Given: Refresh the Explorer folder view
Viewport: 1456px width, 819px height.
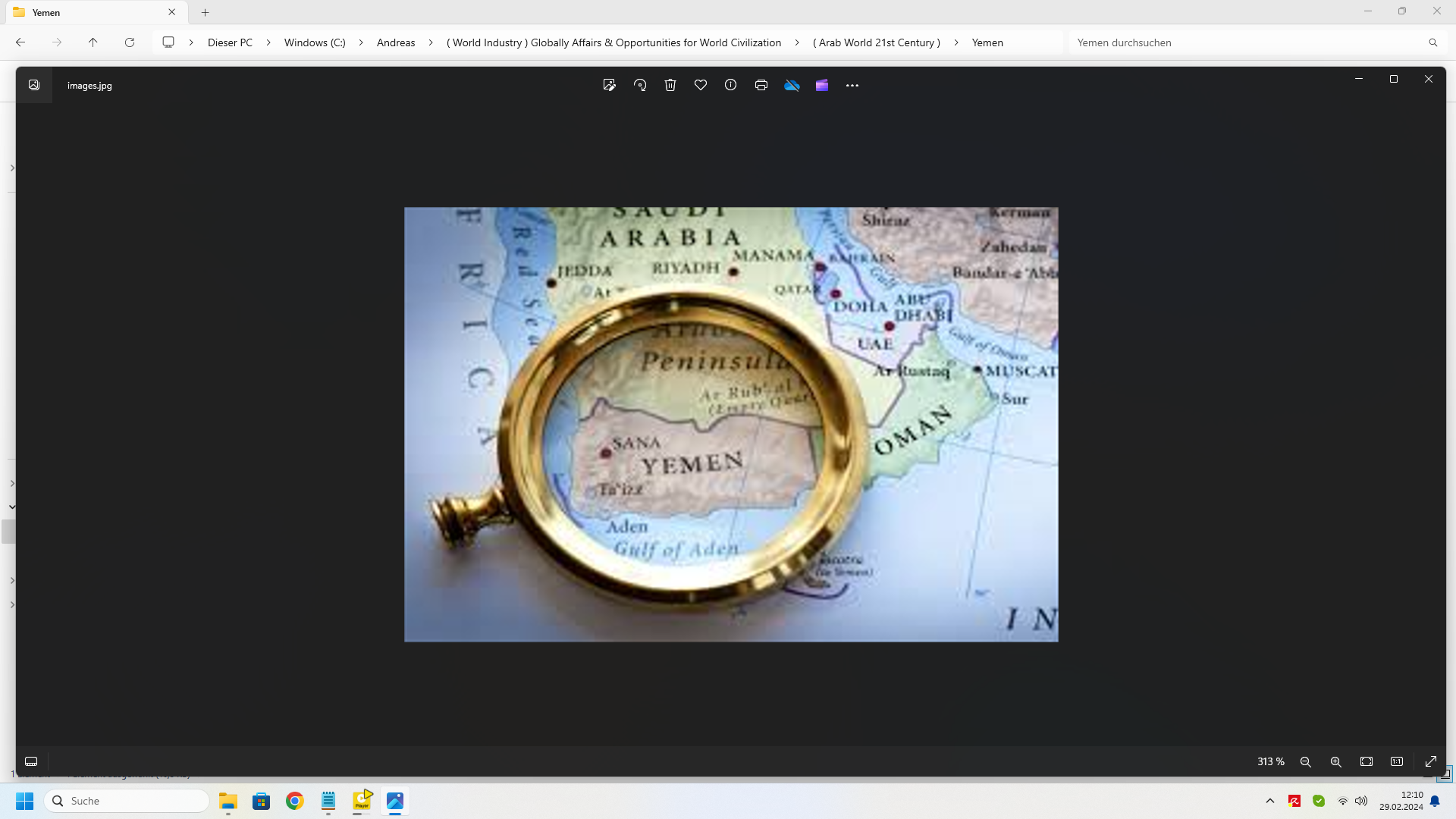Looking at the screenshot, I should click(130, 42).
